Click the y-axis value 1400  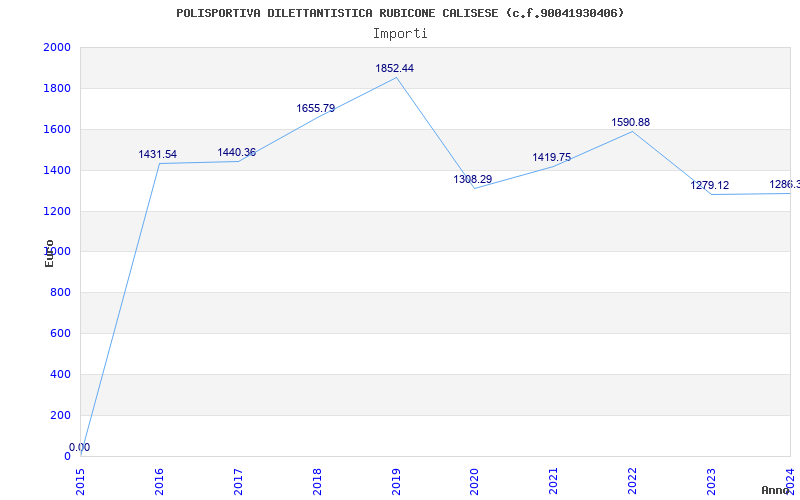(x=57, y=170)
